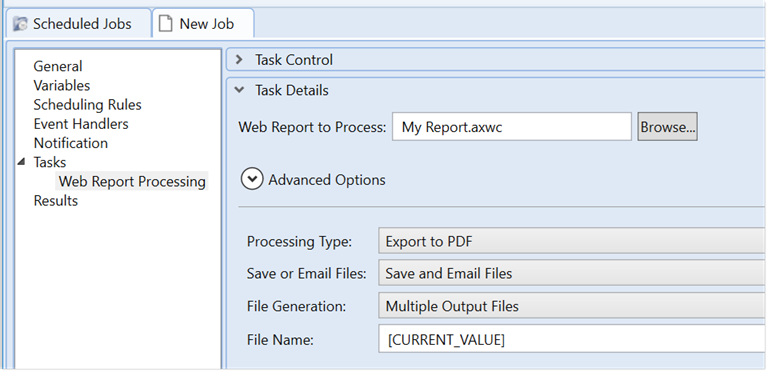Select Event Handlers in the sidebar
The height and width of the screenshot is (372, 768).
coord(81,124)
